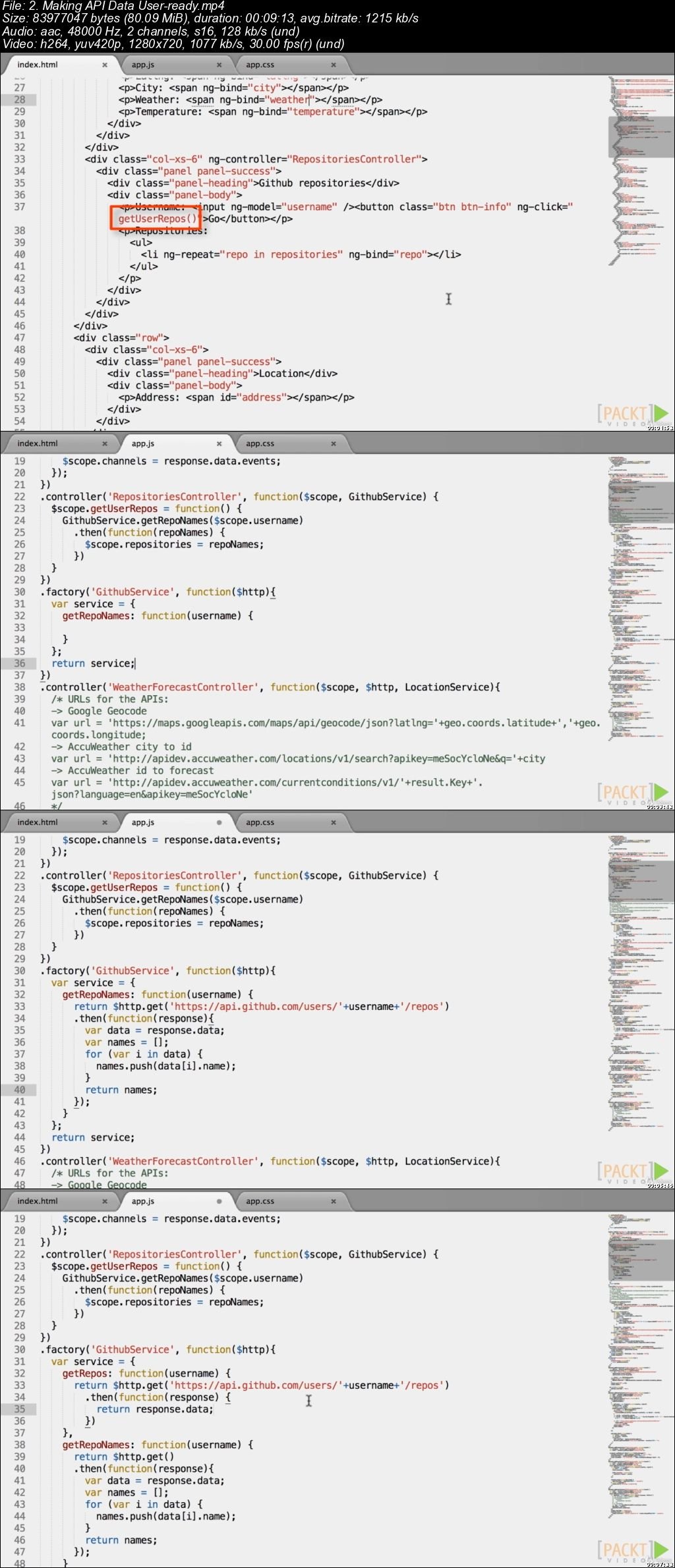Select the index.html tab in the first frame
The width and height of the screenshot is (675, 1568).
38,65
